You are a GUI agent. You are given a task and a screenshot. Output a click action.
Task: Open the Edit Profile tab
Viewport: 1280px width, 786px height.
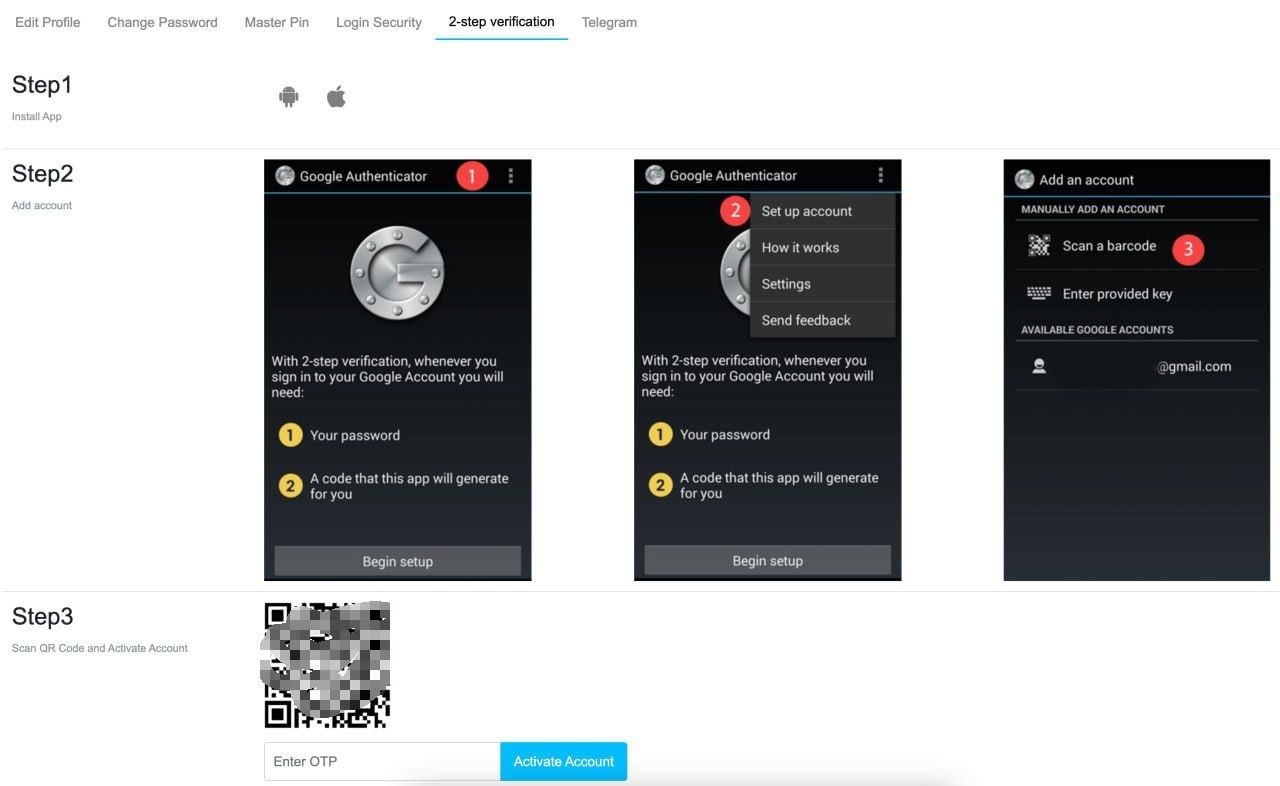[x=48, y=22]
